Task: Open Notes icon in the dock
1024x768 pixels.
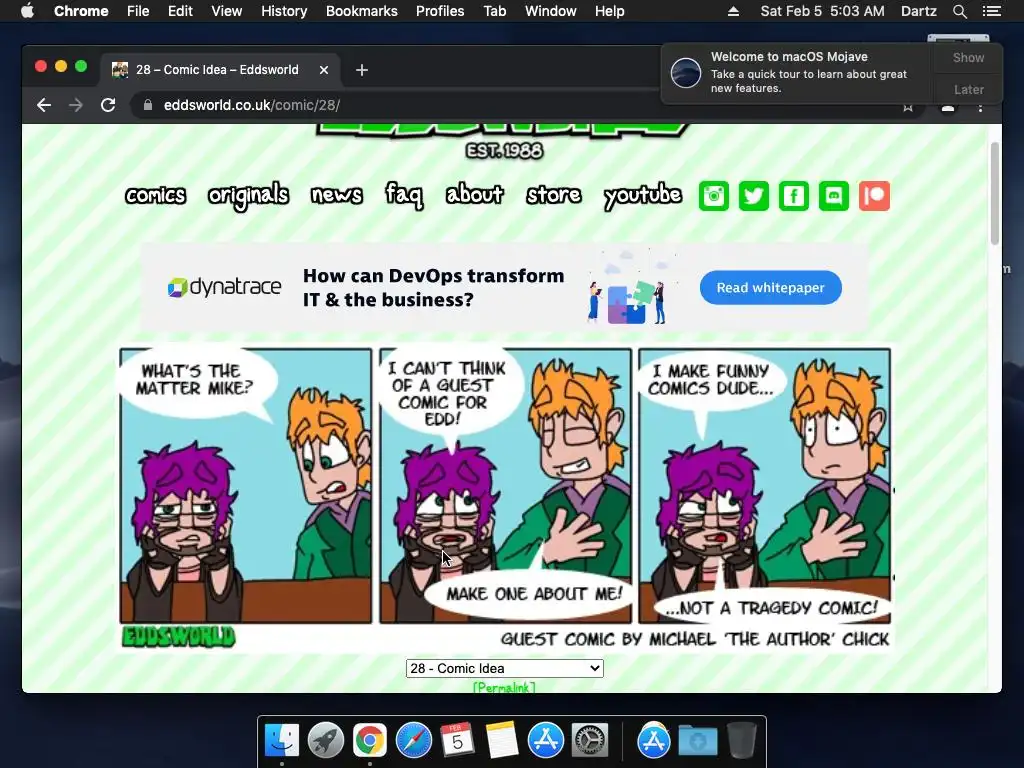Action: pos(502,741)
